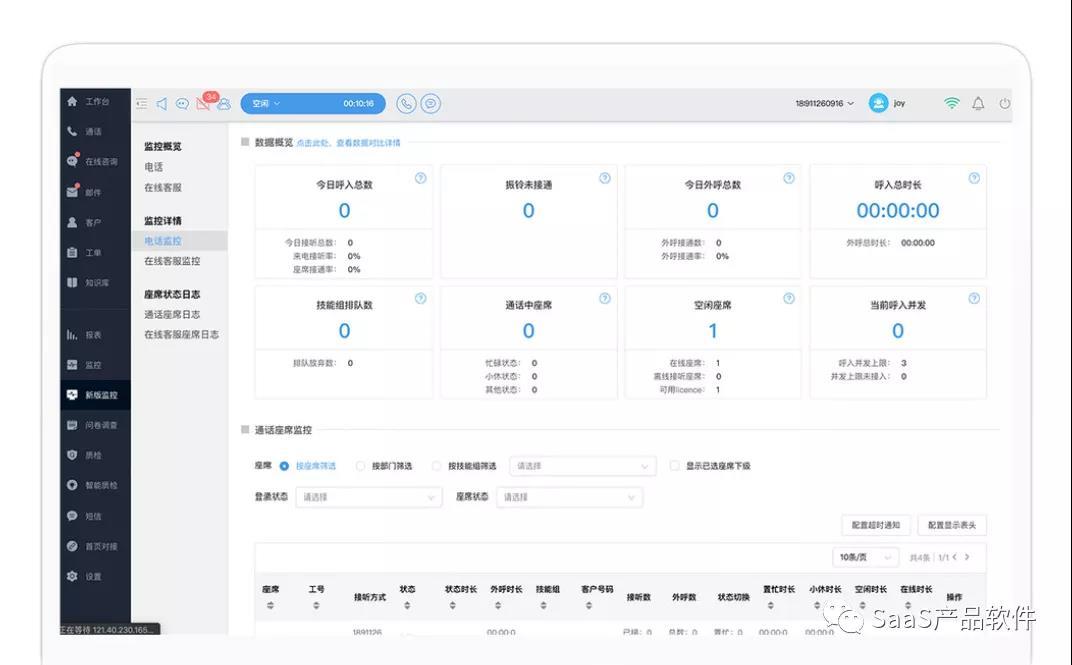Open the 工作台 home icon in sidebar

(x=72, y=101)
